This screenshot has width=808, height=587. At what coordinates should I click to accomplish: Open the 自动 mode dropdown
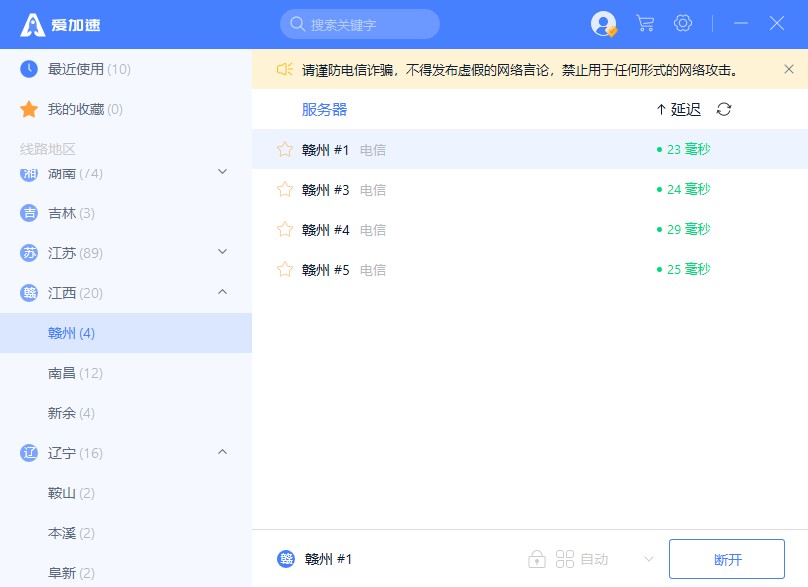648,559
